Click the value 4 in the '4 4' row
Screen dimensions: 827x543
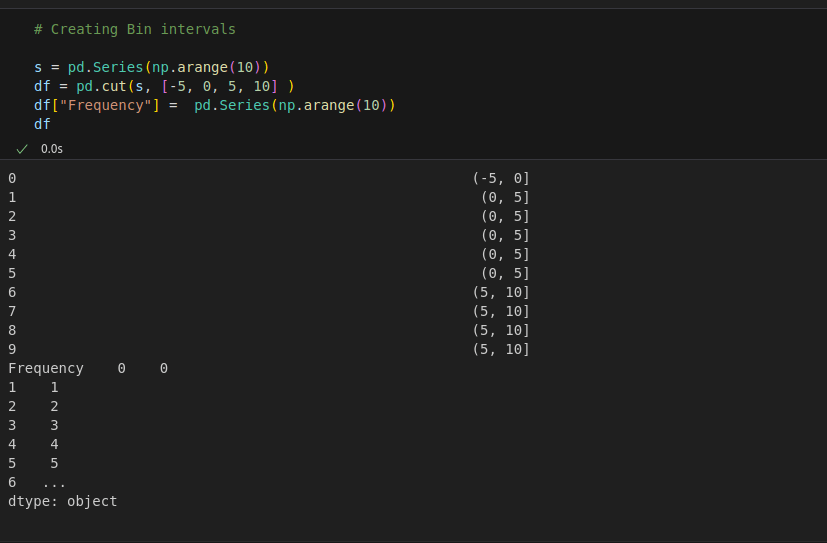(x=54, y=444)
